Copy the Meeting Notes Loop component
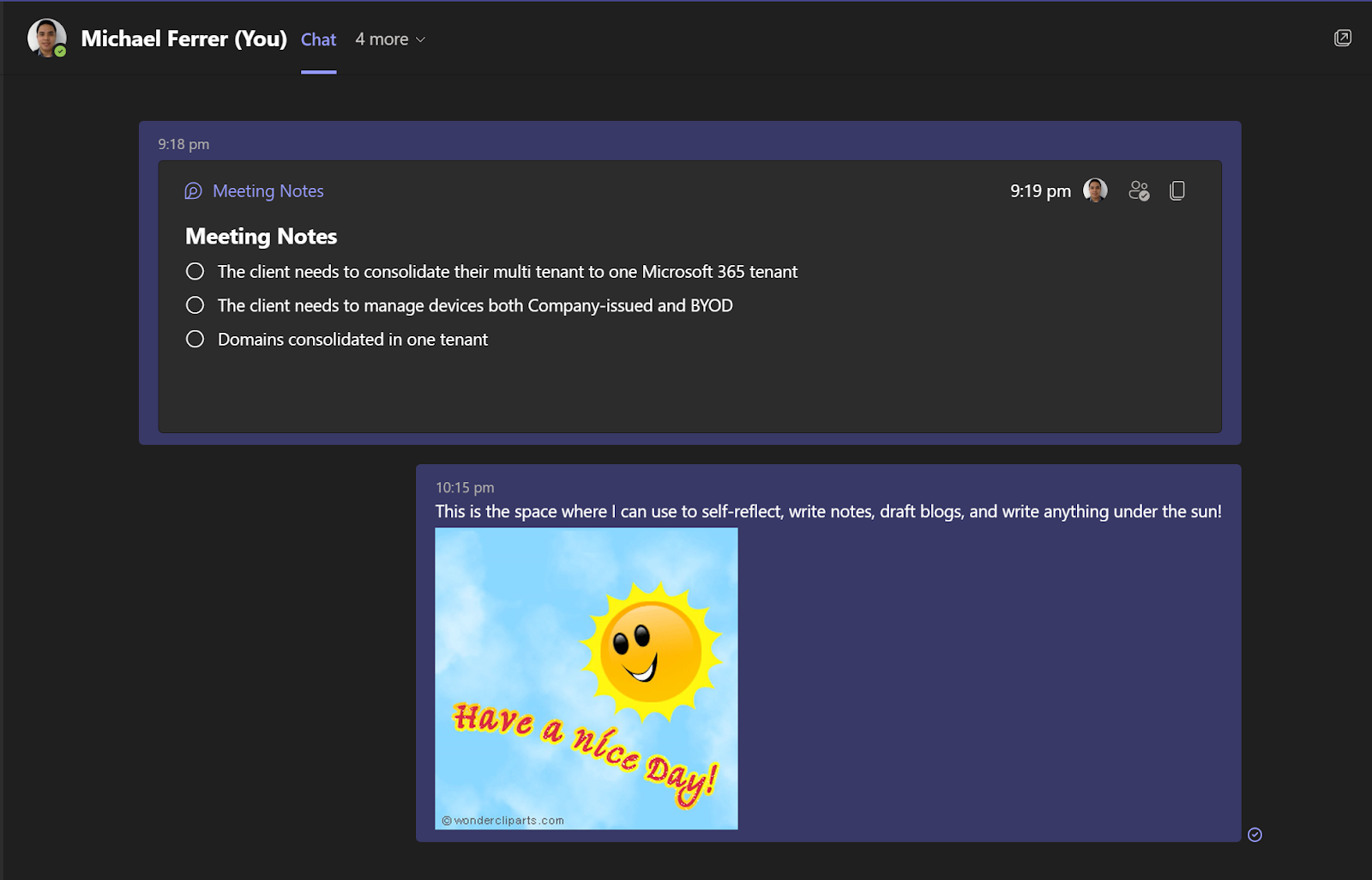This screenshot has width=1372, height=880. point(1176,190)
